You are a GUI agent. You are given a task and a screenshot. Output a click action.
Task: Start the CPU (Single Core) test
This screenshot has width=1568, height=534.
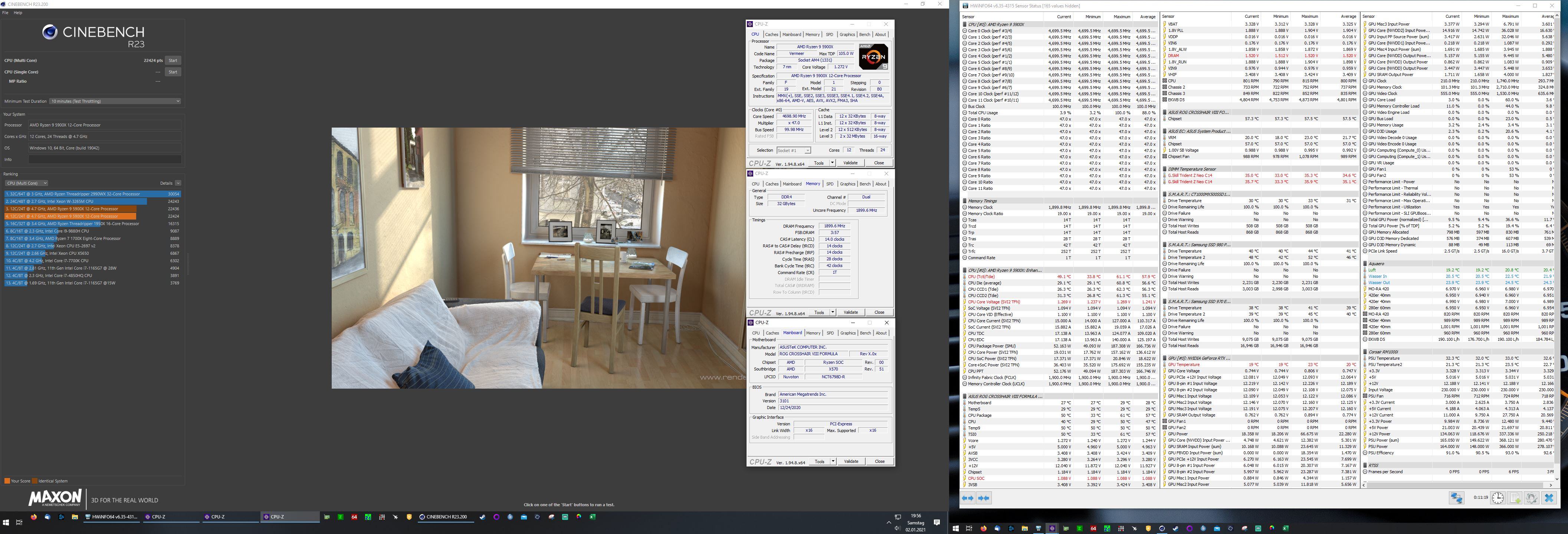[173, 72]
